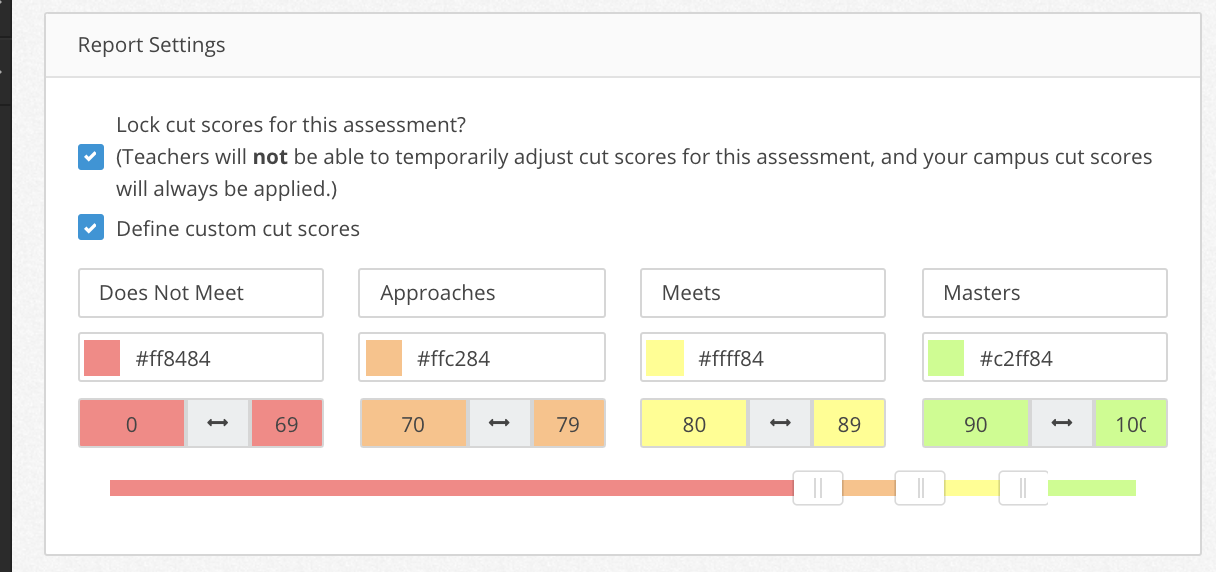The height and width of the screenshot is (572, 1216).
Task: Click the range arrow icon for Does Not Meet
Action: click(x=217, y=424)
